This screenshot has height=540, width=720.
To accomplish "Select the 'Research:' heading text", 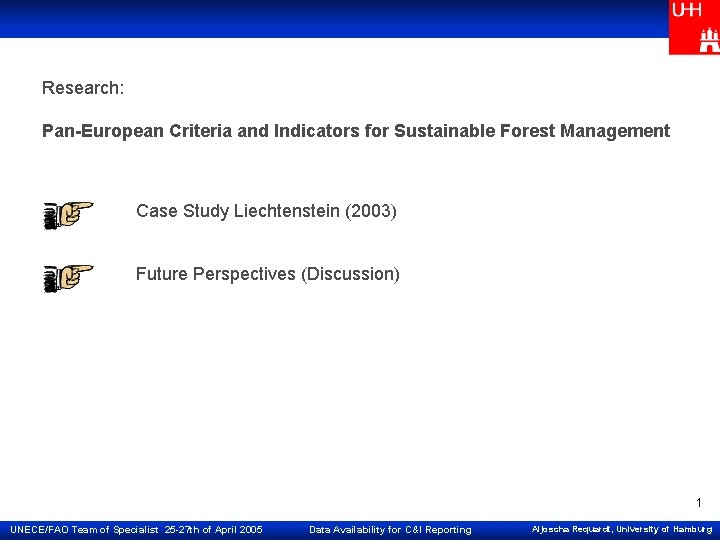I will pos(83,88).
